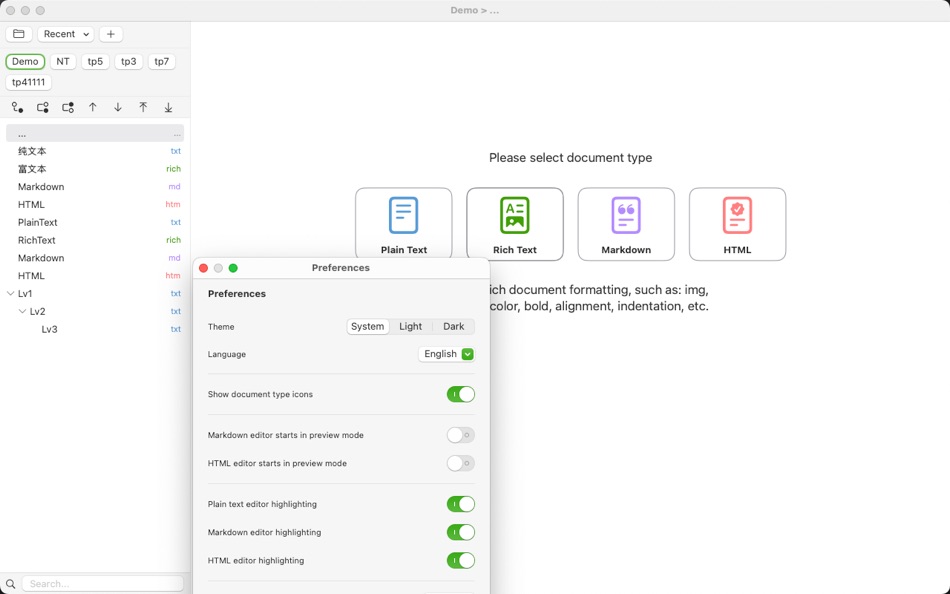Click inside the Search field
The image size is (950, 594).
click(100, 583)
